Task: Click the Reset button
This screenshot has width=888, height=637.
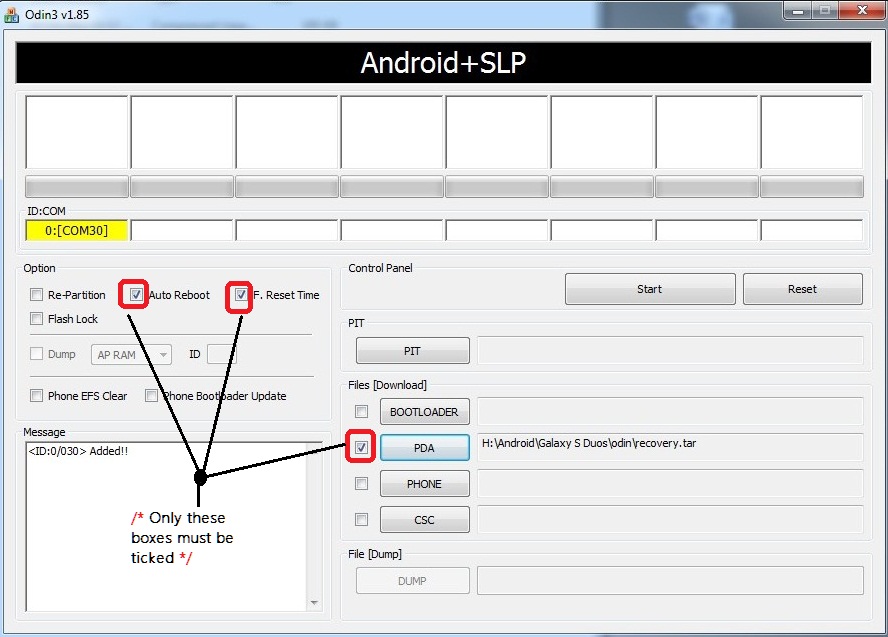Action: tap(802, 289)
